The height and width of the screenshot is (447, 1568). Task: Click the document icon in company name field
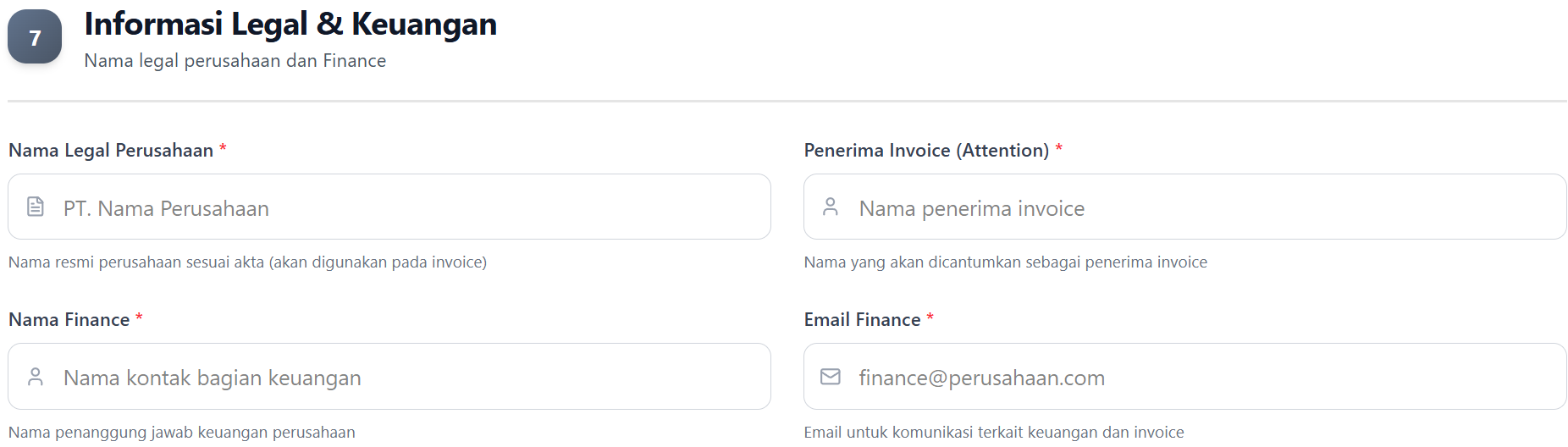36,207
